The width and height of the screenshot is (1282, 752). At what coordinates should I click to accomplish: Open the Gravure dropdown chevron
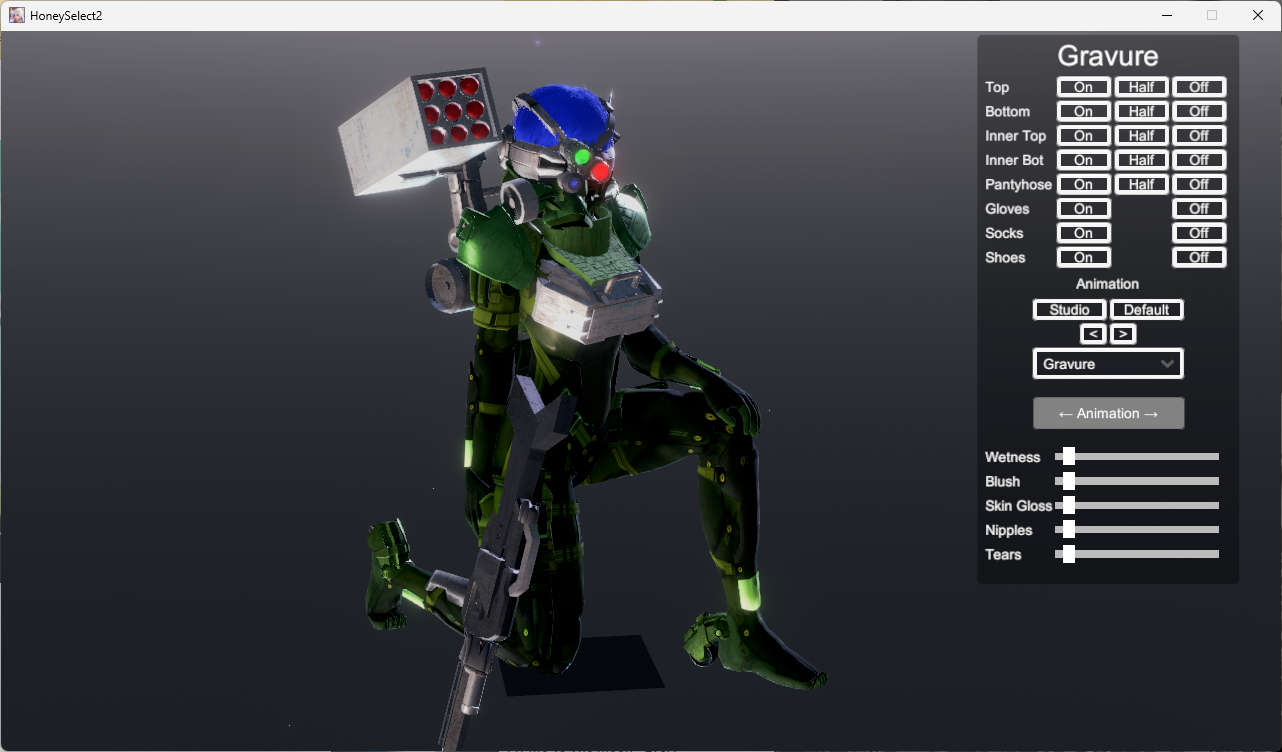[x=1167, y=364]
